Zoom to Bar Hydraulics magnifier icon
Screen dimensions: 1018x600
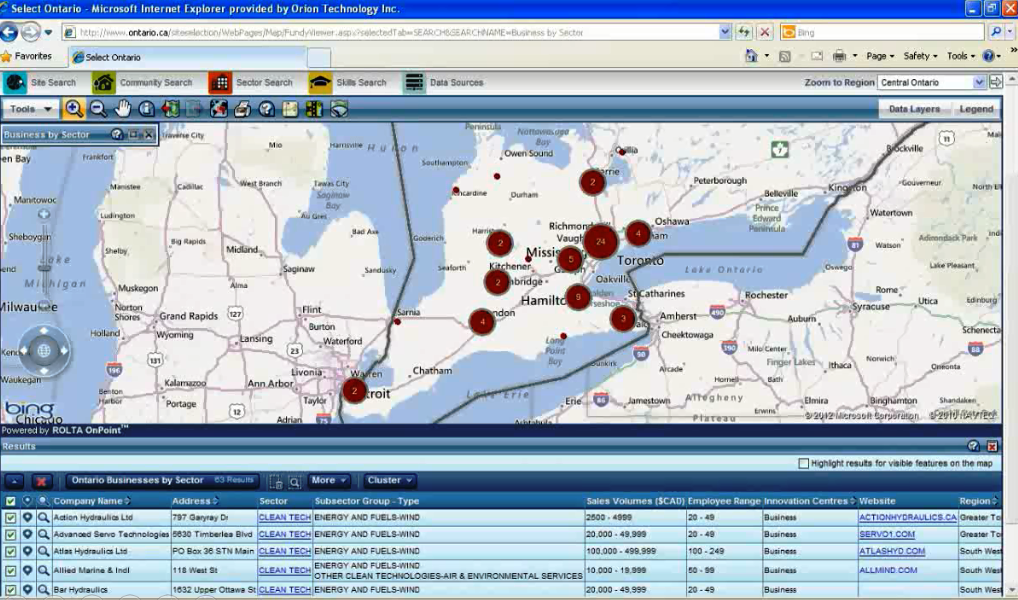pyautogui.click(x=43, y=590)
